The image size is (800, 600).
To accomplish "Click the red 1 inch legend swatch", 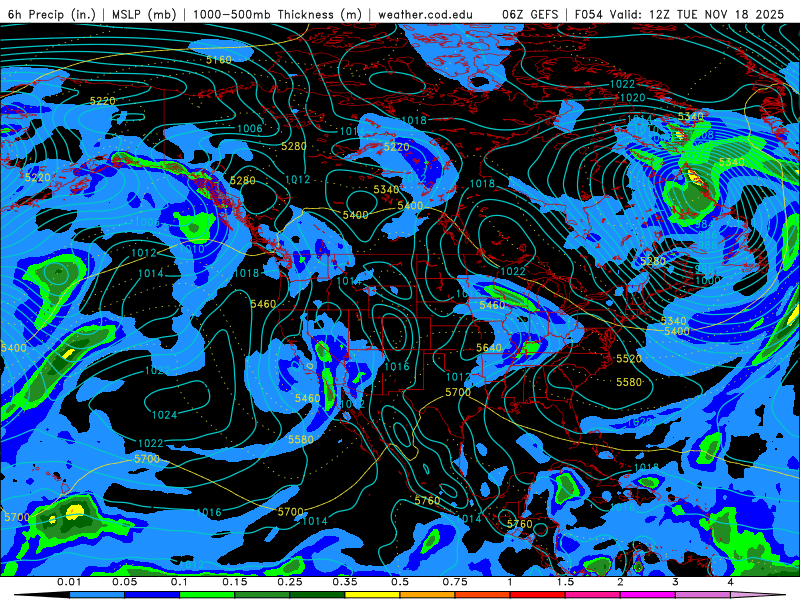I will [x=538, y=595].
